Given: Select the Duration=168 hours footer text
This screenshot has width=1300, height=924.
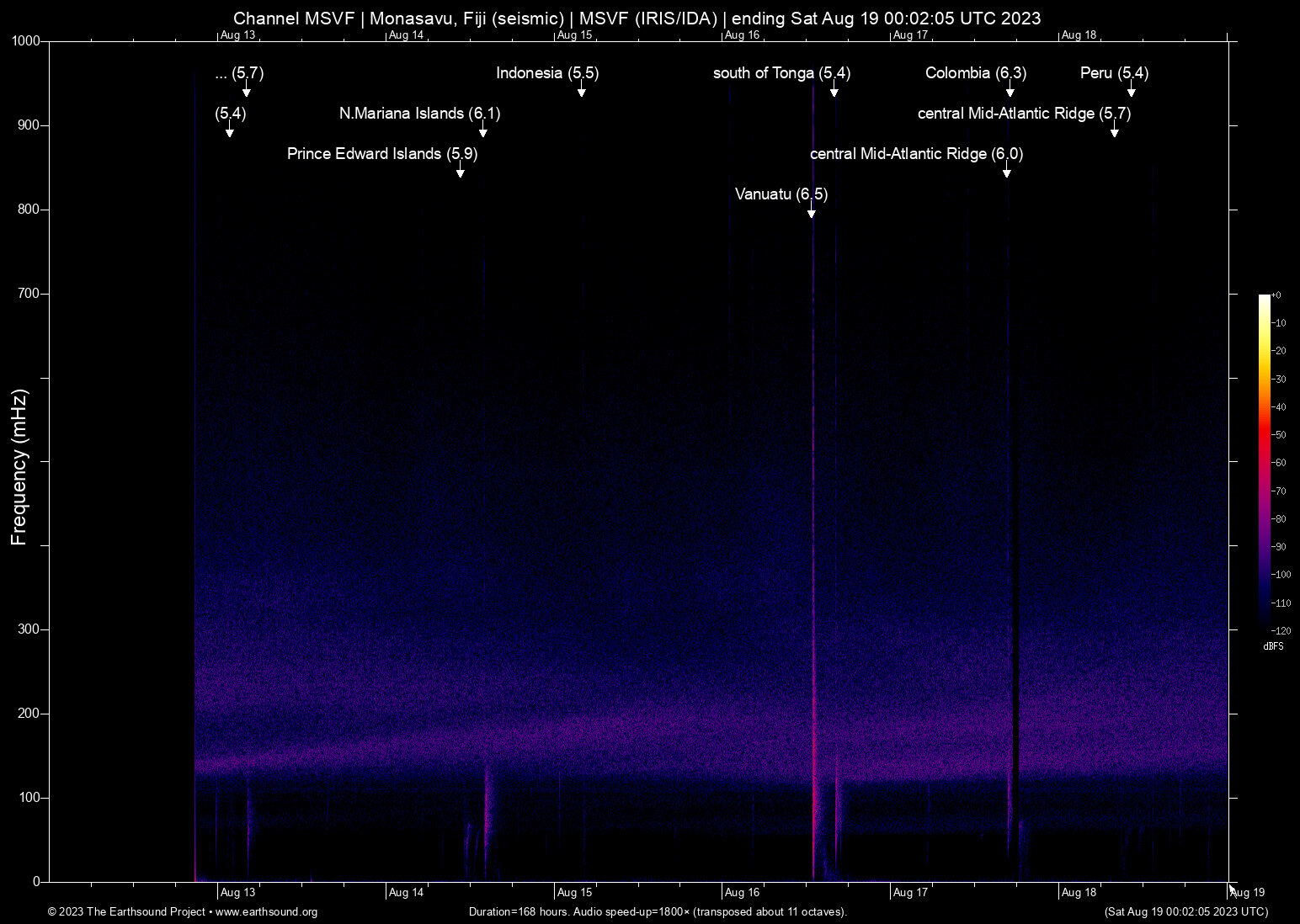Looking at the screenshot, I should click(657, 912).
